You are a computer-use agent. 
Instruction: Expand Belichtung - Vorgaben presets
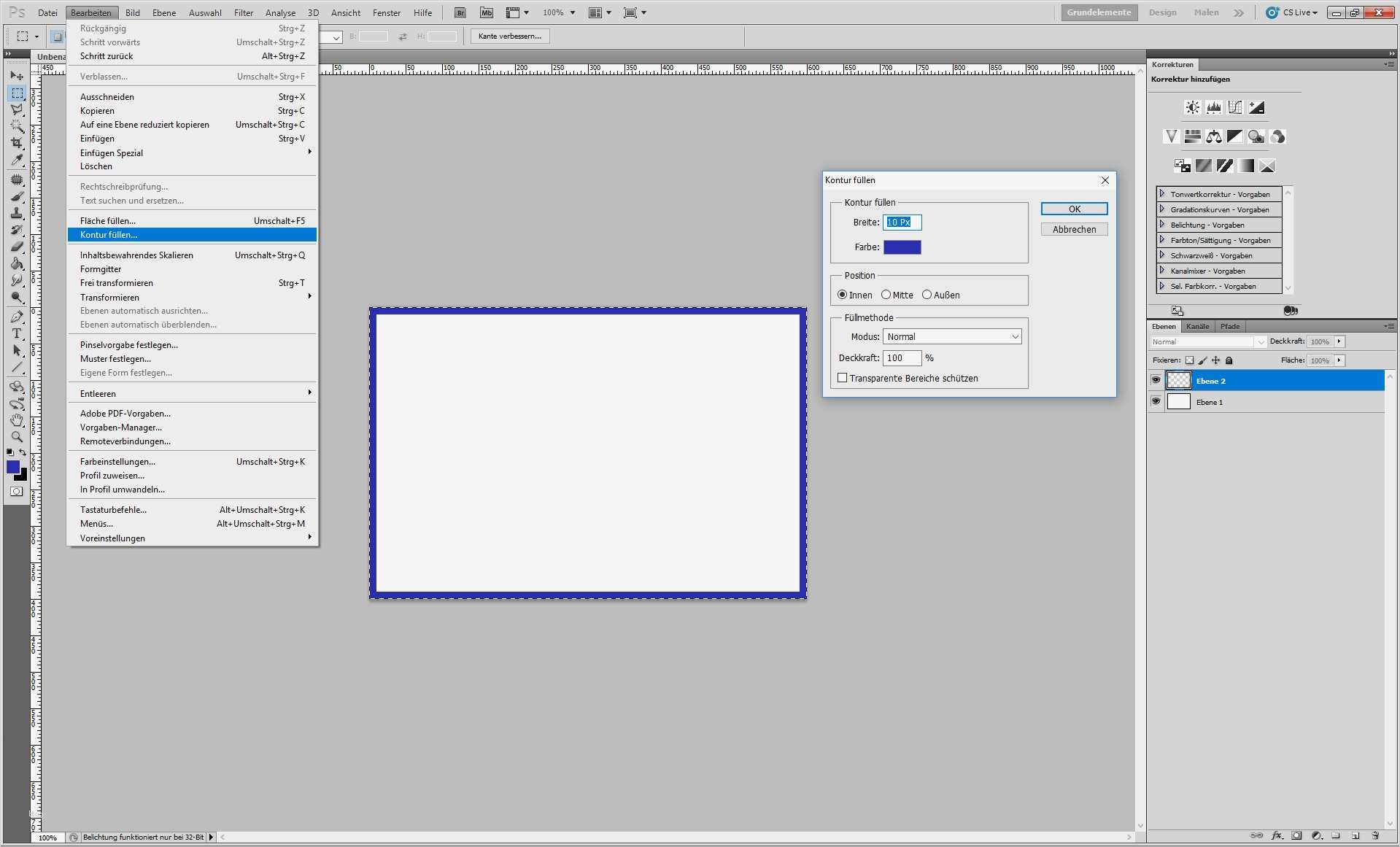(x=1162, y=225)
